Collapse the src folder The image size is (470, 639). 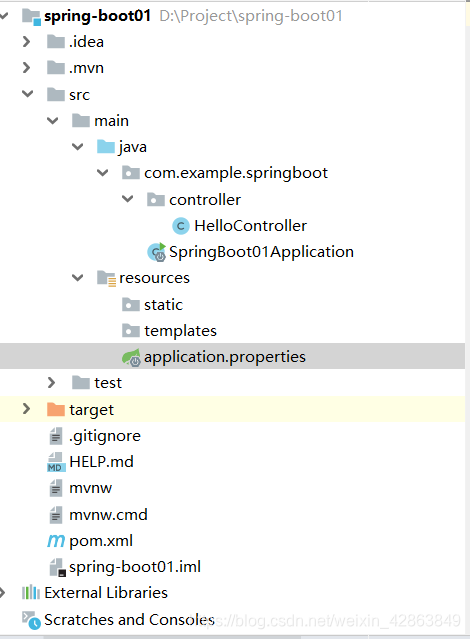pos(27,94)
